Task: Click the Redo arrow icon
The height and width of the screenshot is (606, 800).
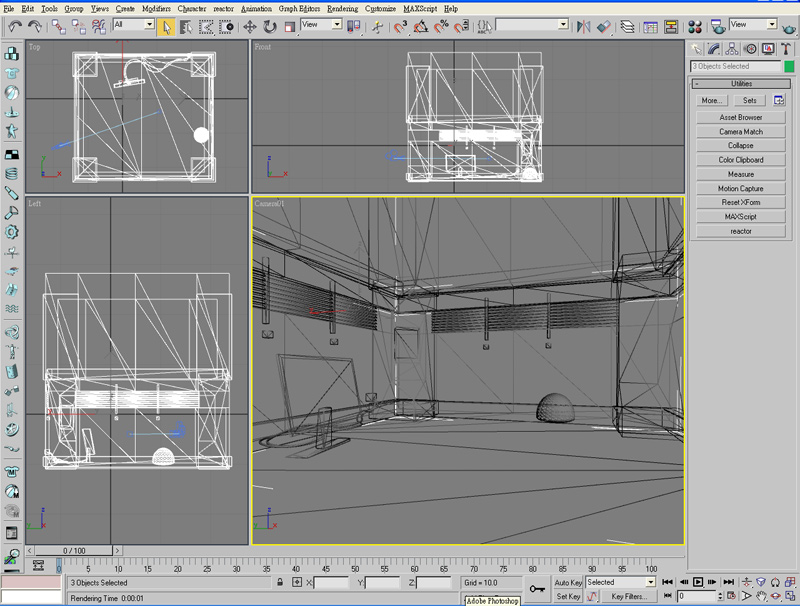Action: (35, 26)
